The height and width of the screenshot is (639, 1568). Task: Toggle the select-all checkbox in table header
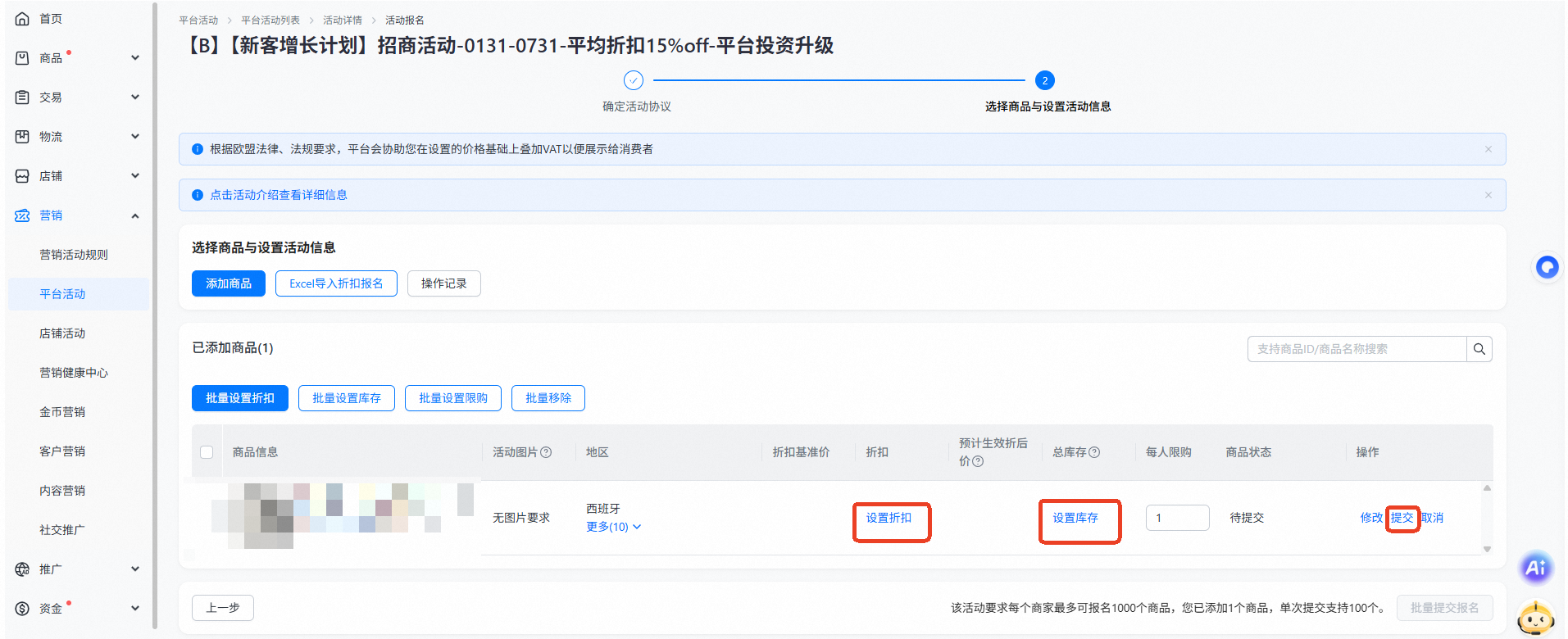click(x=207, y=452)
